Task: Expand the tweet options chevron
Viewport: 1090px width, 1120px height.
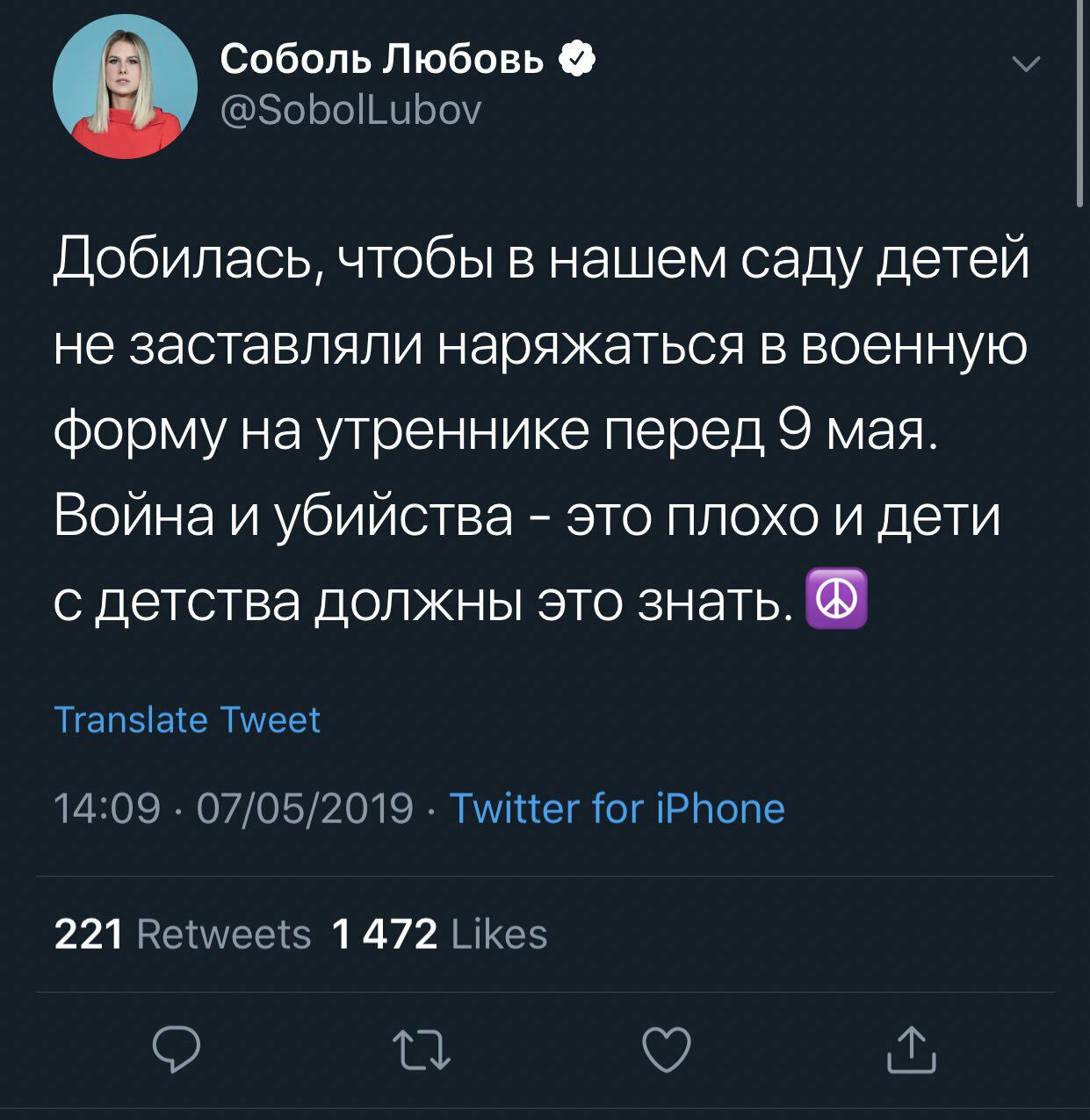Action: pyautogui.click(x=1026, y=64)
